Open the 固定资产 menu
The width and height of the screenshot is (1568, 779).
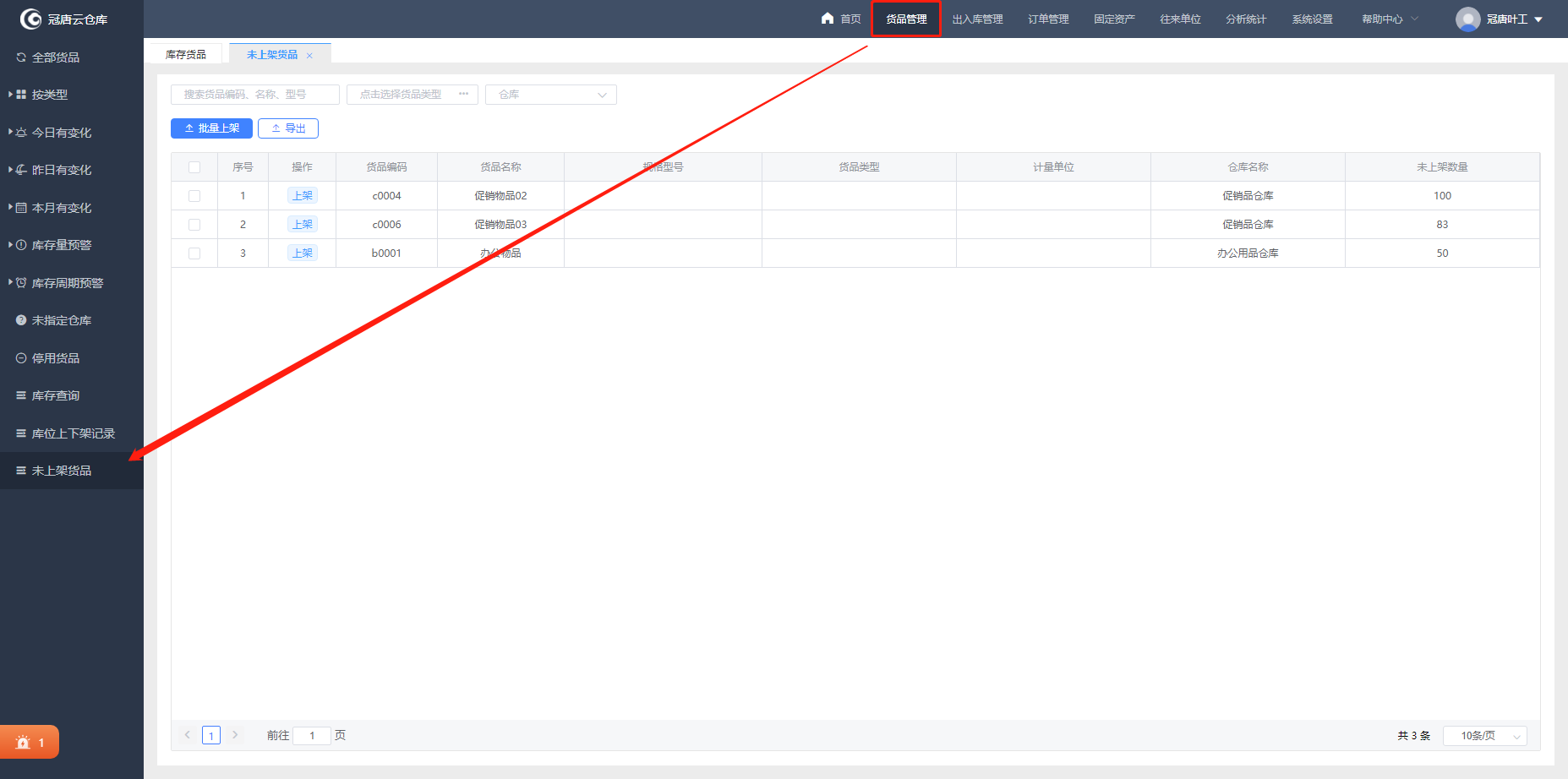tap(1114, 19)
